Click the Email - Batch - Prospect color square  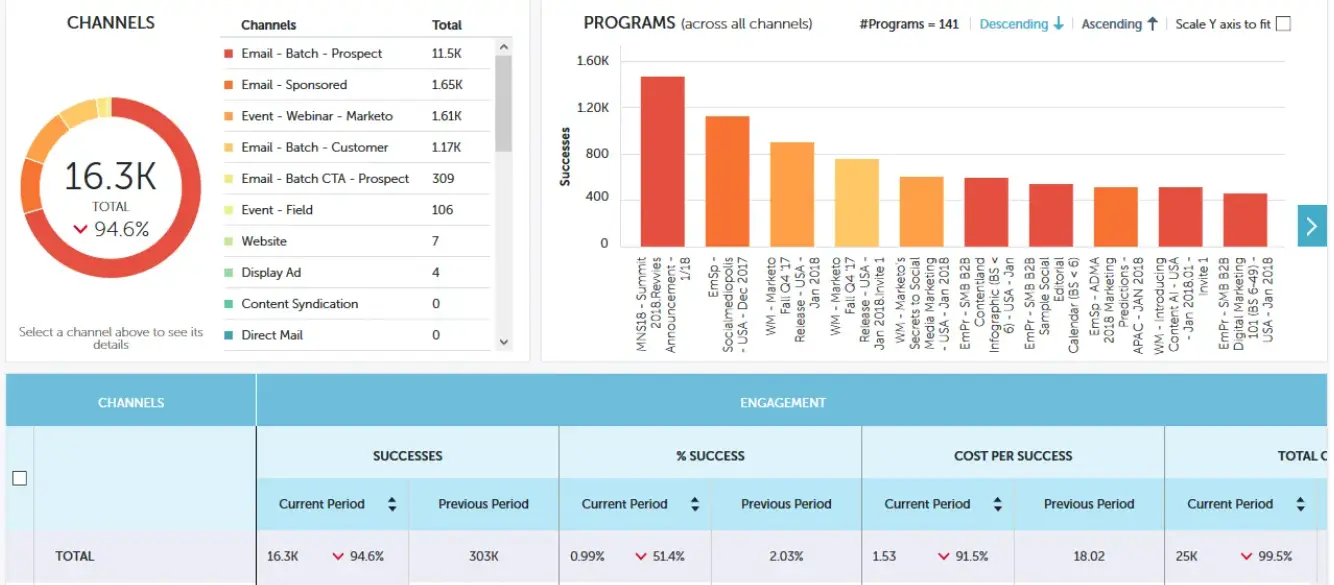point(229,54)
